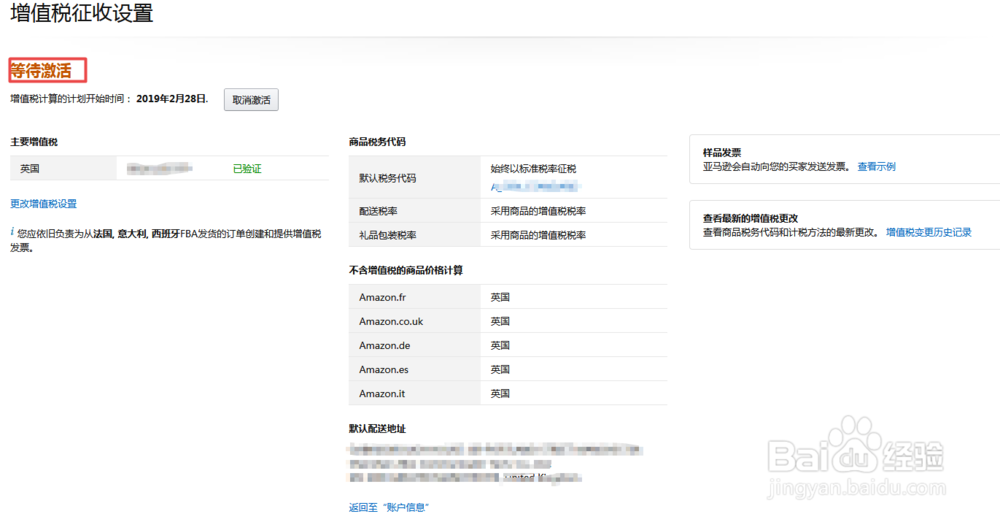The height and width of the screenshot is (522, 1000).
Task: Click 英国 value in Amazon.es row
Action: 500,370
